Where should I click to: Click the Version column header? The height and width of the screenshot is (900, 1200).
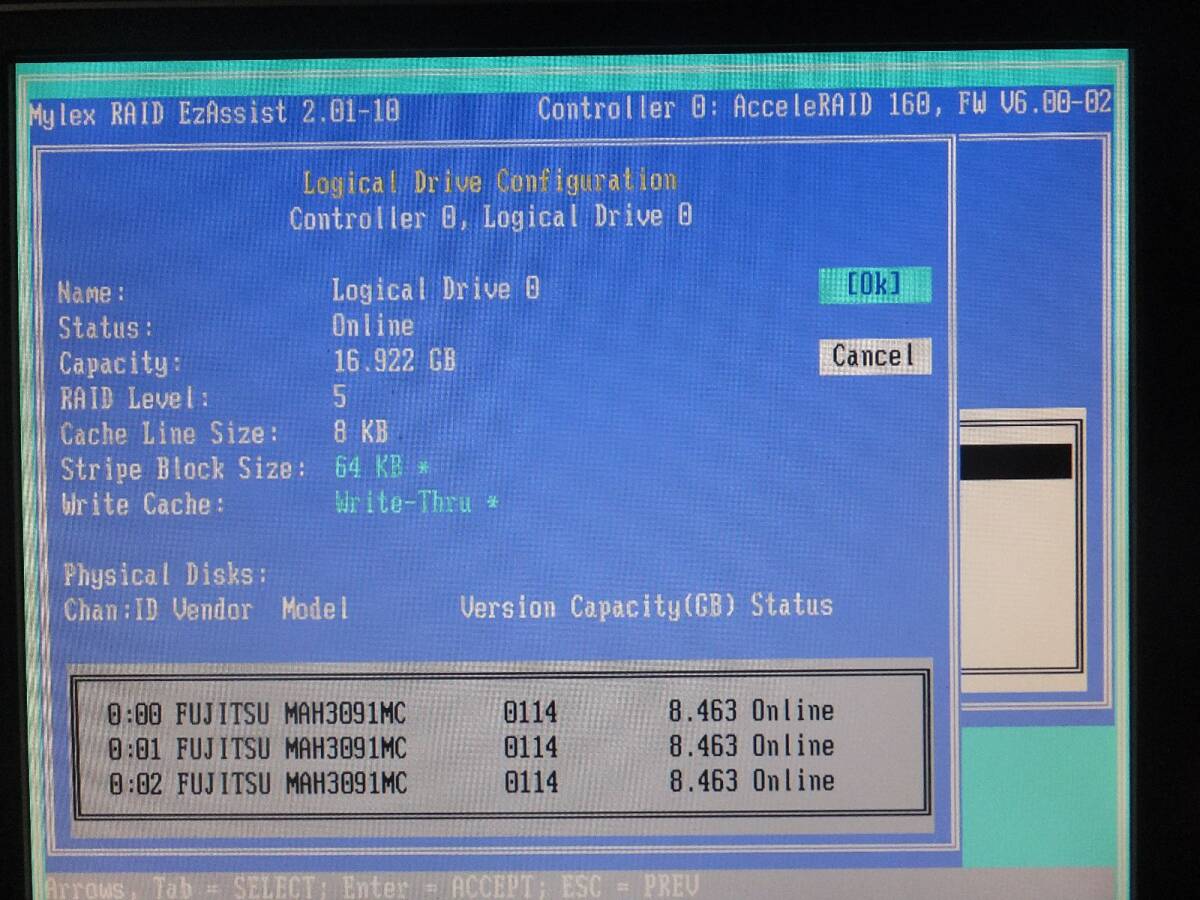coord(508,607)
